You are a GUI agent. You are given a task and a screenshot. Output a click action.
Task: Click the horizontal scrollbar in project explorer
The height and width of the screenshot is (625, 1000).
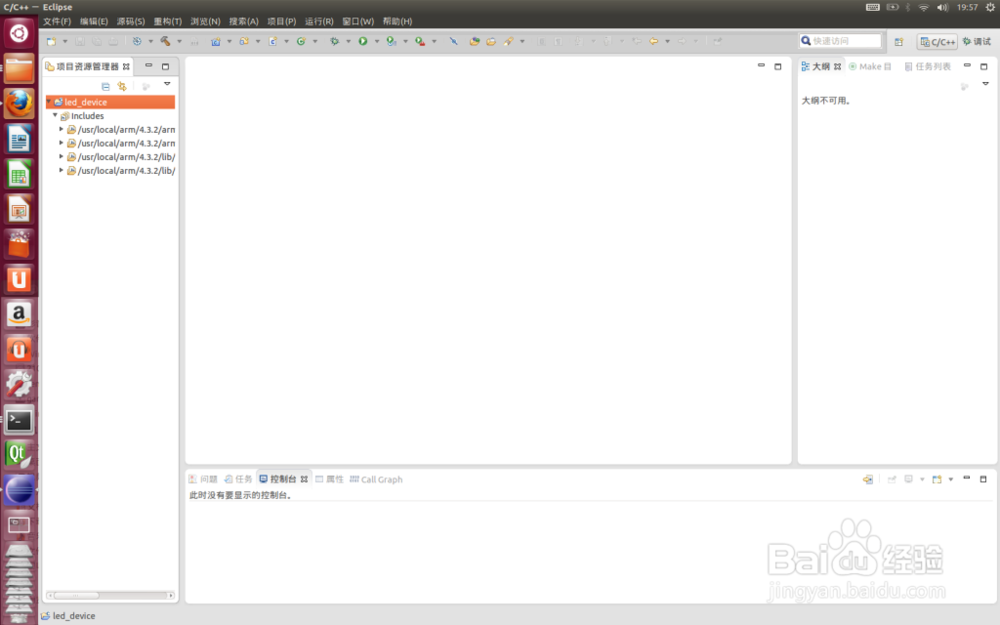click(x=110, y=596)
